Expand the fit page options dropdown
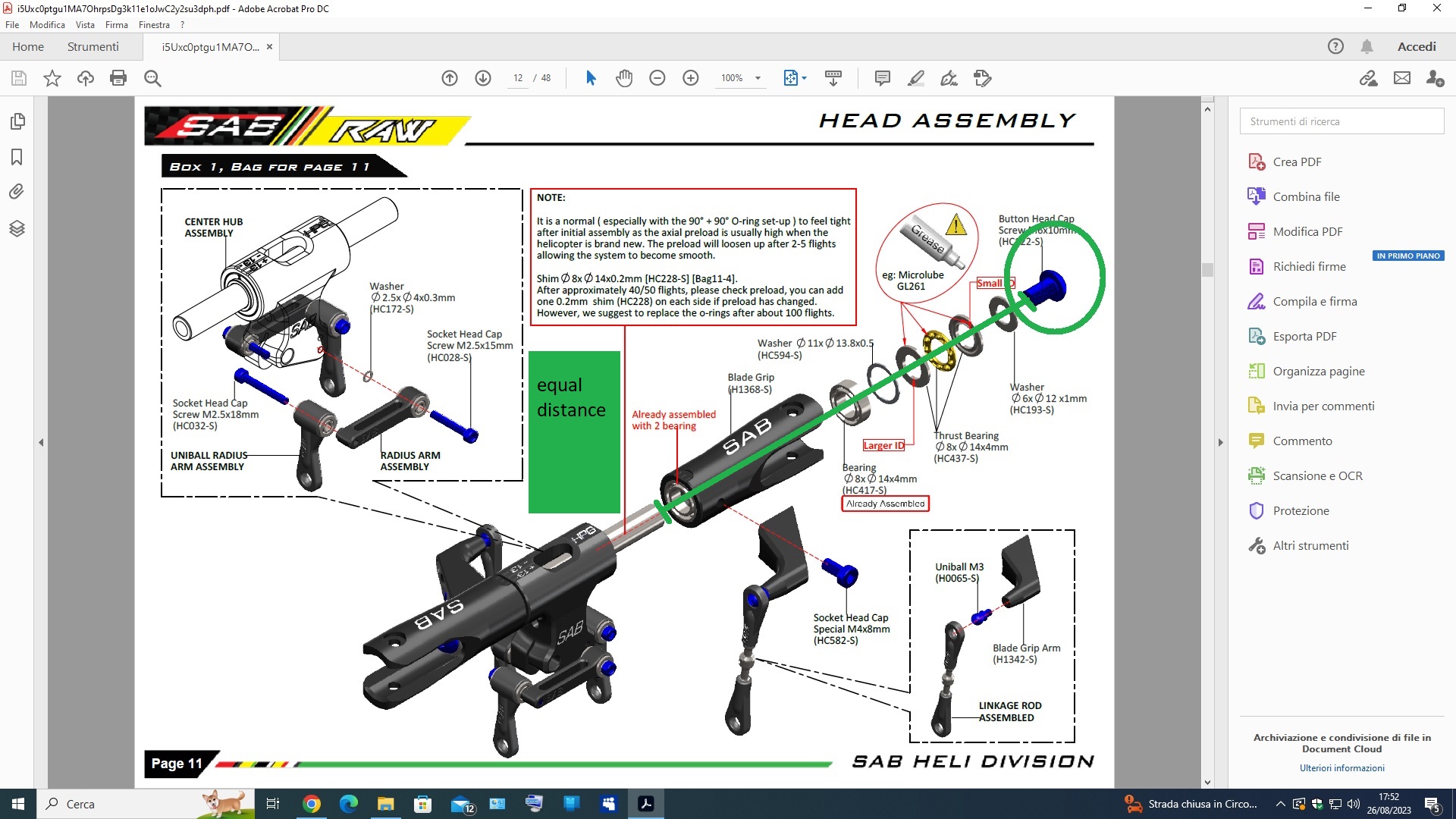Image resolution: width=1456 pixels, height=819 pixels. (804, 78)
